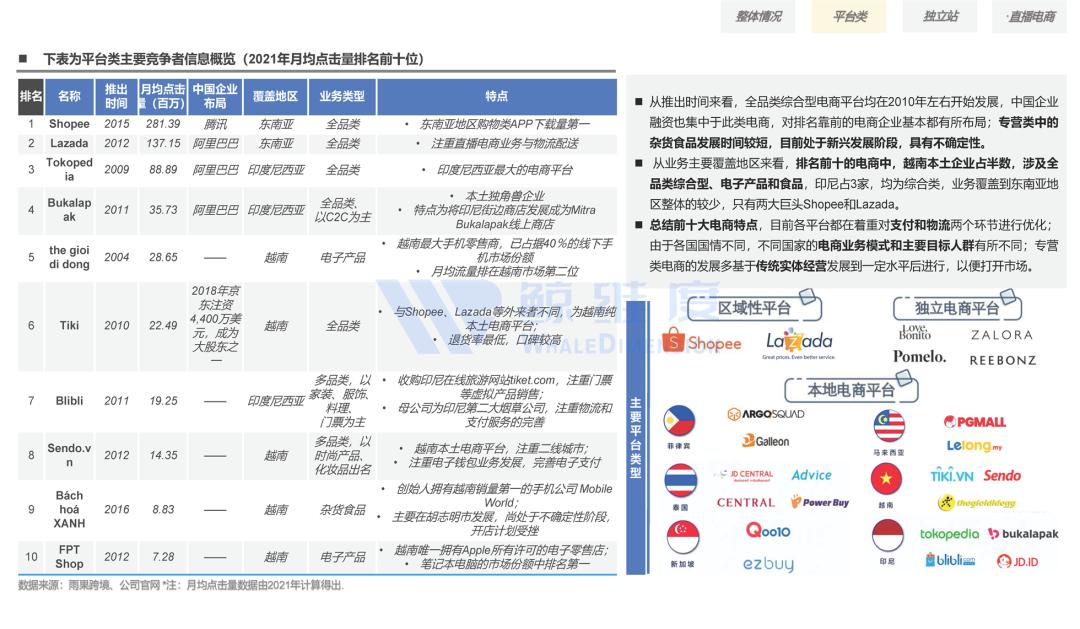Click the vertical 主要平台类型 blue bar
The height and width of the screenshot is (629, 1080).
pos(636,438)
